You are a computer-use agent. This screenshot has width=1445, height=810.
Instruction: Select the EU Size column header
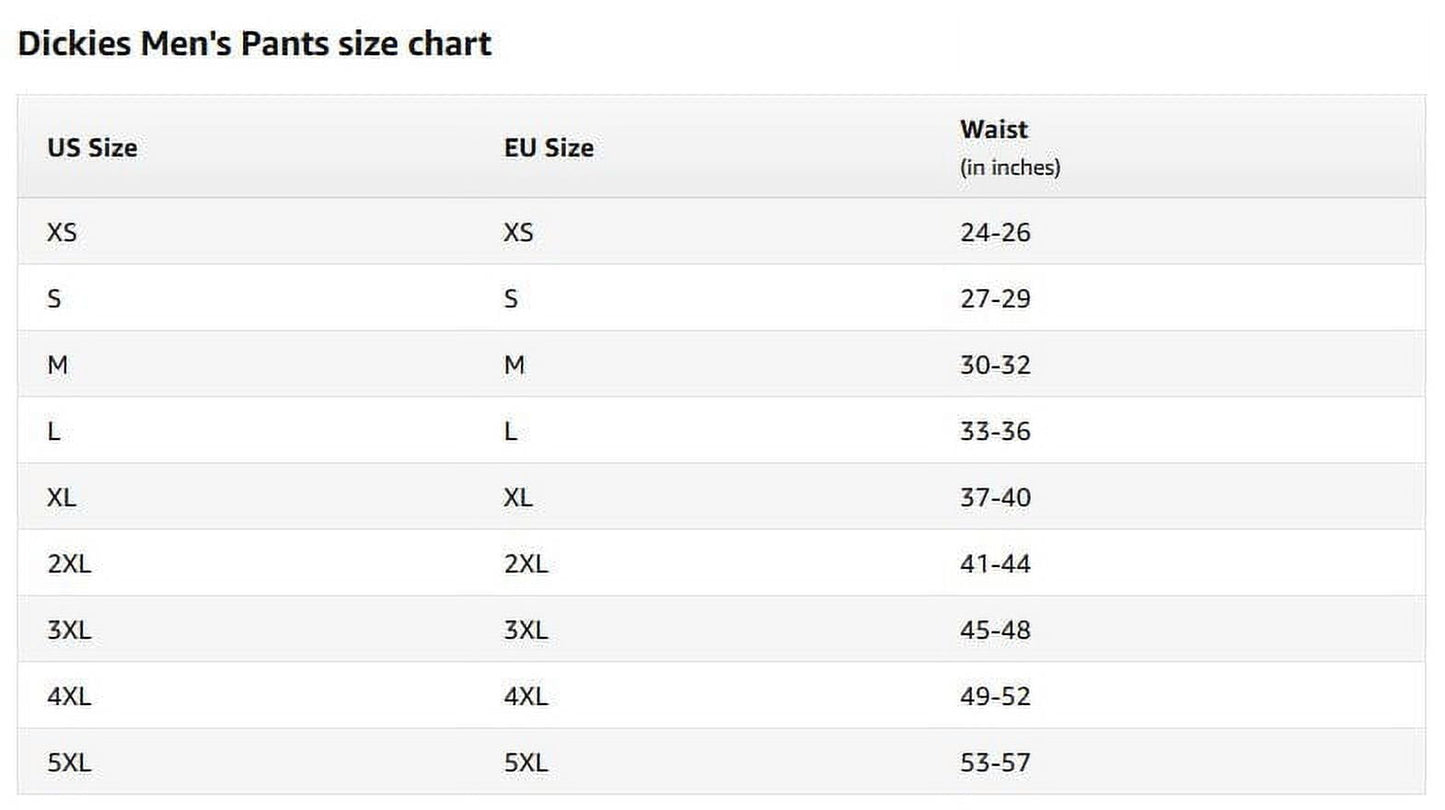coord(548,148)
